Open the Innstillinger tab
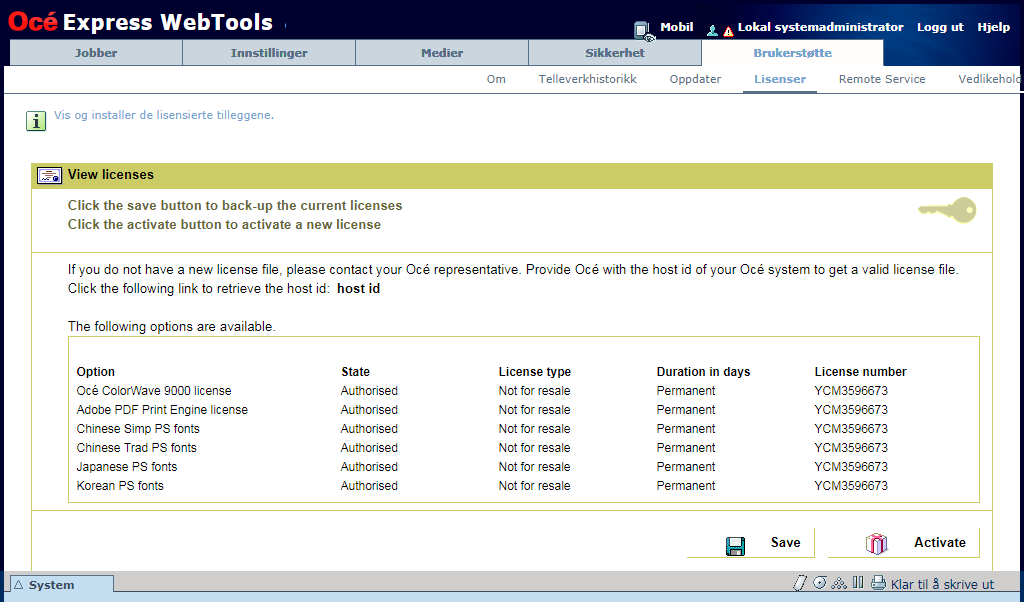 (269, 53)
